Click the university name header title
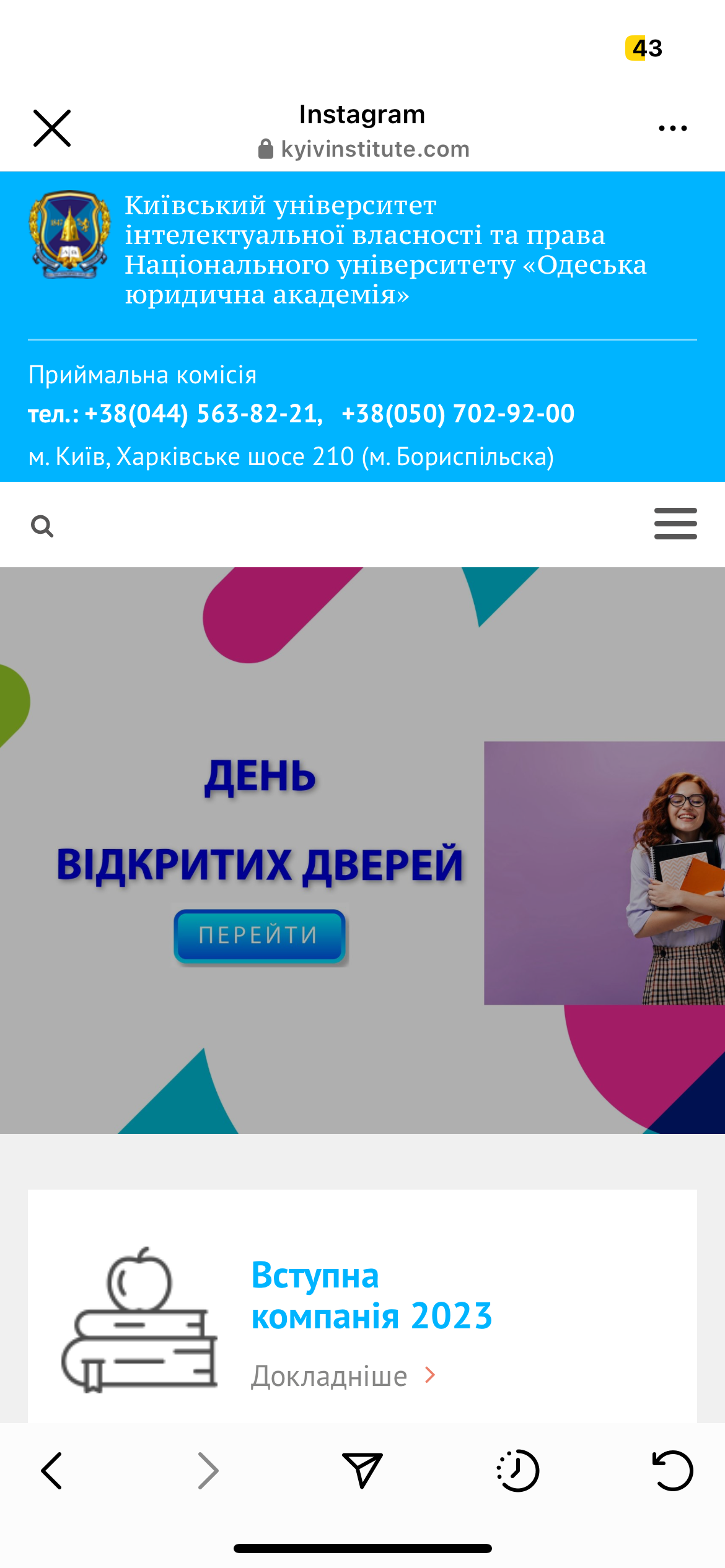This screenshot has width=725, height=1568. click(x=385, y=250)
